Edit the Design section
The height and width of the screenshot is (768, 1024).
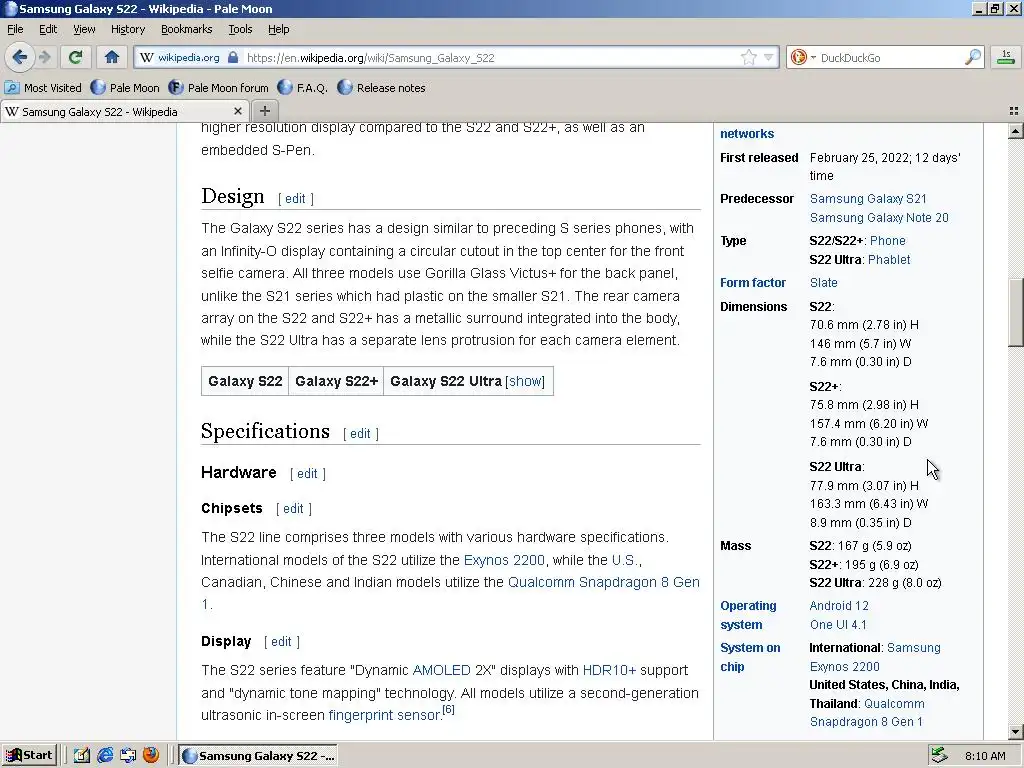pyautogui.click(x=295, y=199)
